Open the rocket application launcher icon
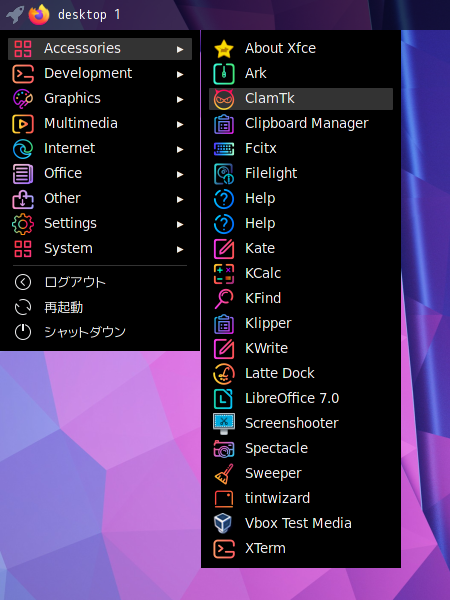Image resolution: width=450 pixels, height=600 pixels. (x=15, y=15)
